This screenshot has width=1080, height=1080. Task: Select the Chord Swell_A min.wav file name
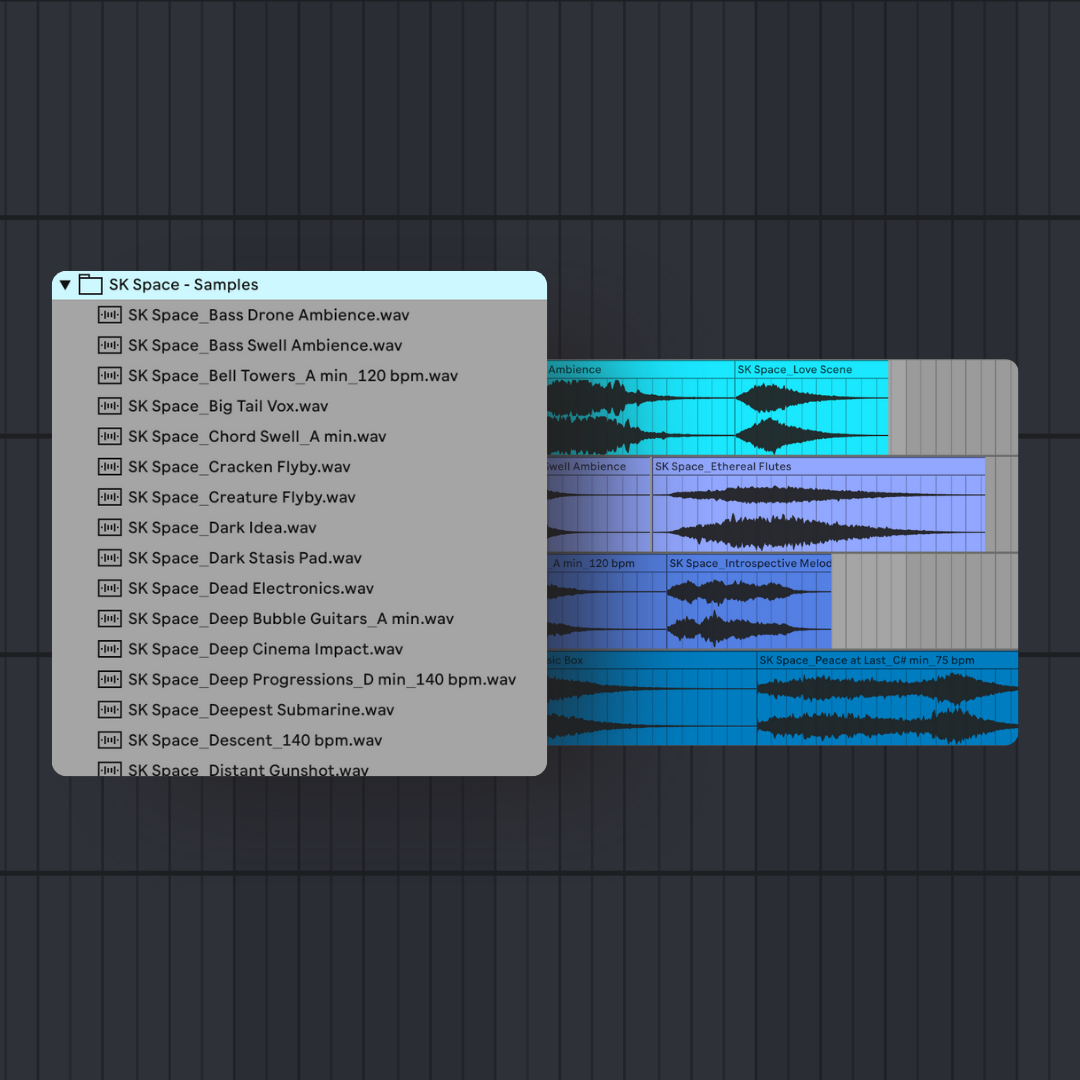257,437
